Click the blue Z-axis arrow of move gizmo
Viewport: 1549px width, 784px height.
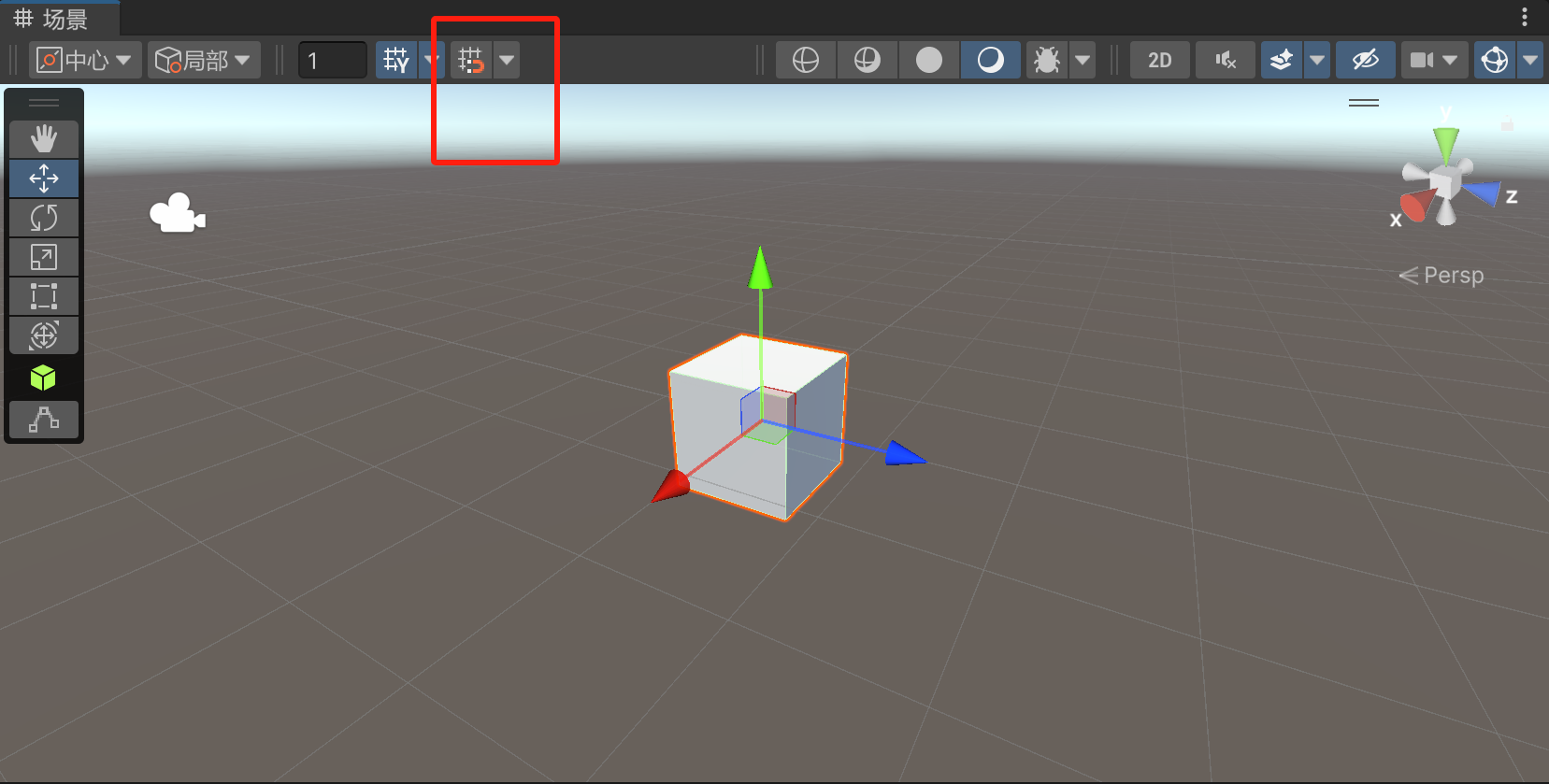point(904,453)
